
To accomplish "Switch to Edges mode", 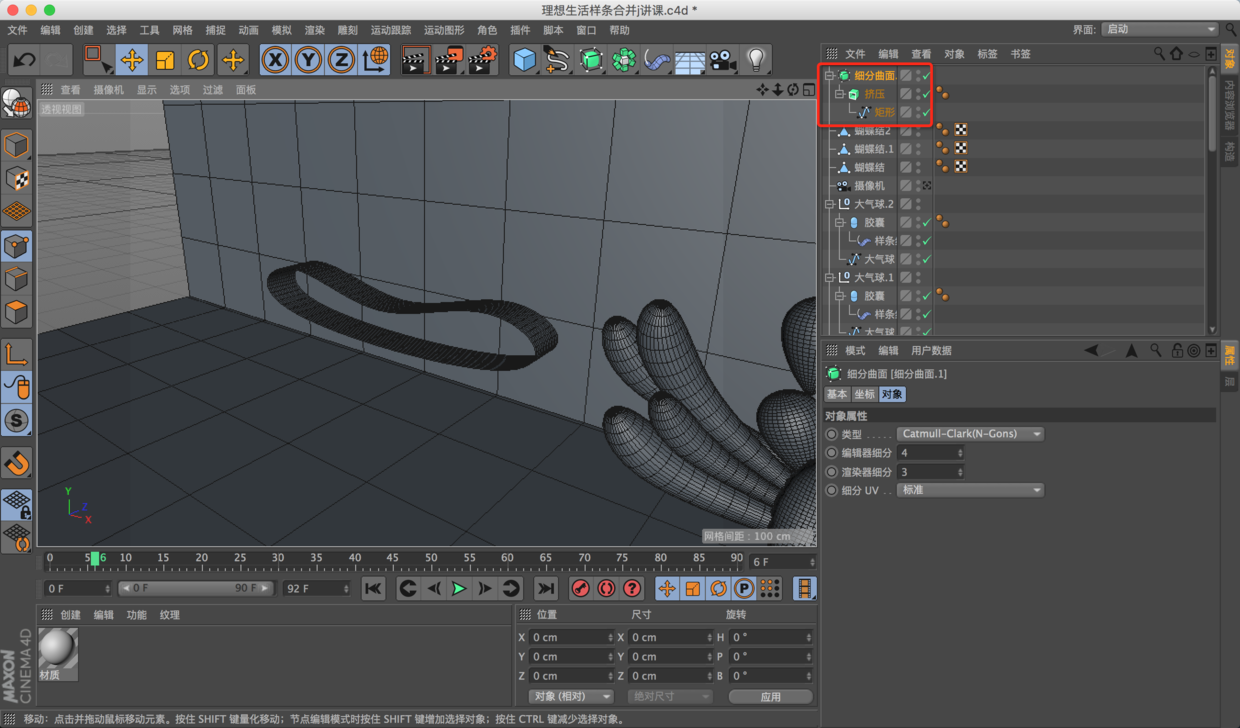I will click(16, 278).
